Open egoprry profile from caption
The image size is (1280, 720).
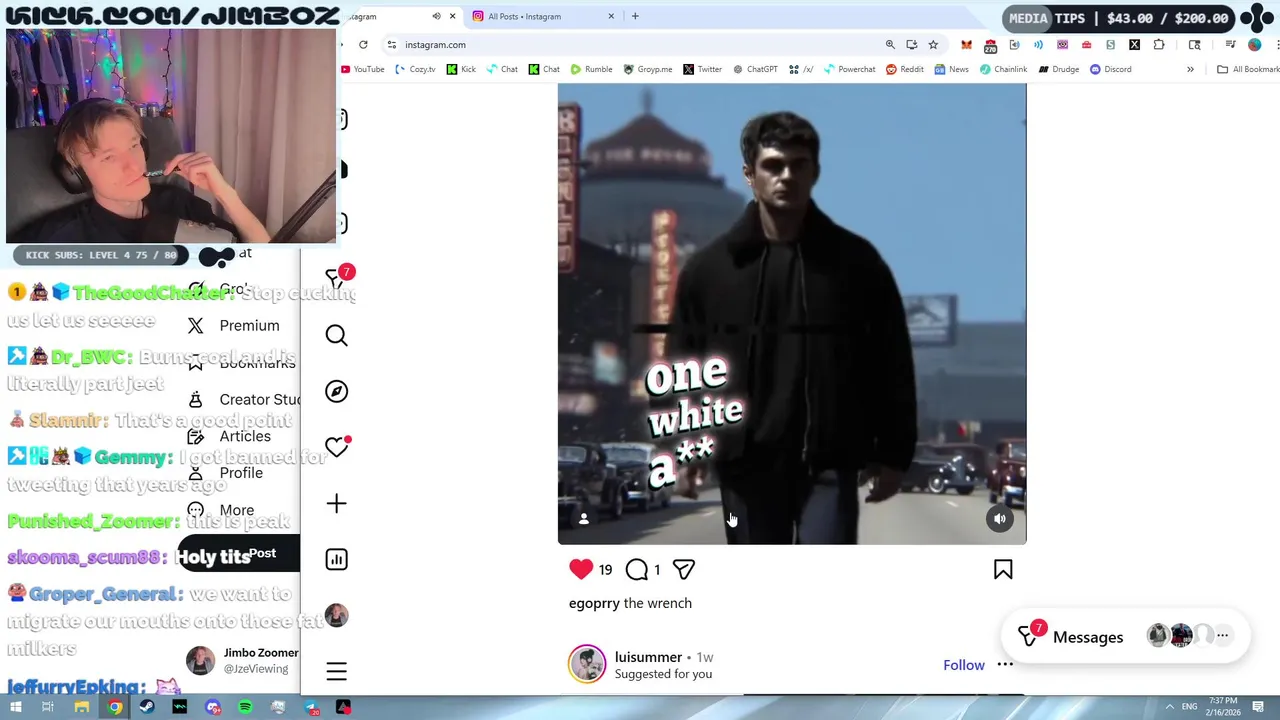tap(594, 603)
